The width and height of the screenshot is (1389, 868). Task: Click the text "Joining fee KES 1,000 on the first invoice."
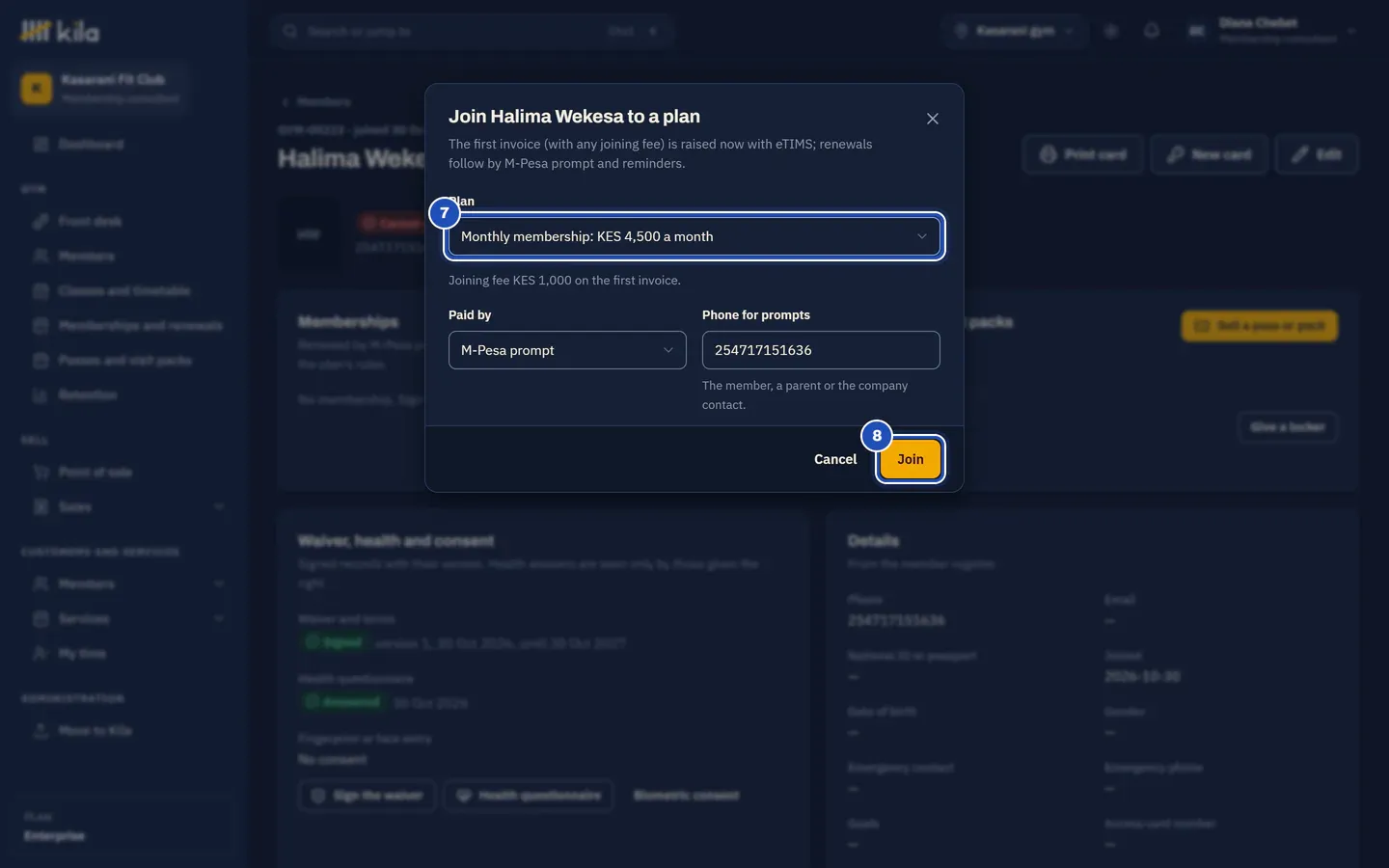[564, 281]
